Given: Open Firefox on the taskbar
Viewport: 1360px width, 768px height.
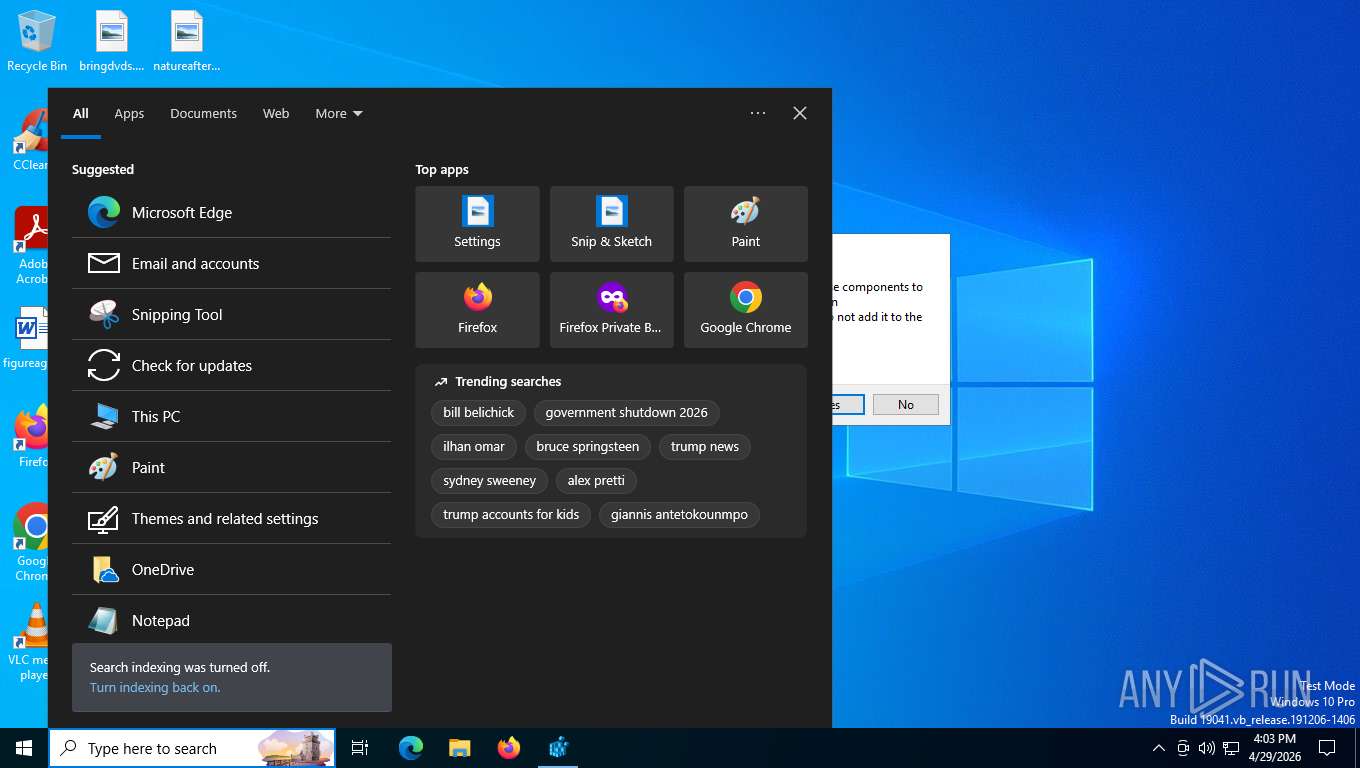Looking at the screenshot, I should (x=509, y=748).
